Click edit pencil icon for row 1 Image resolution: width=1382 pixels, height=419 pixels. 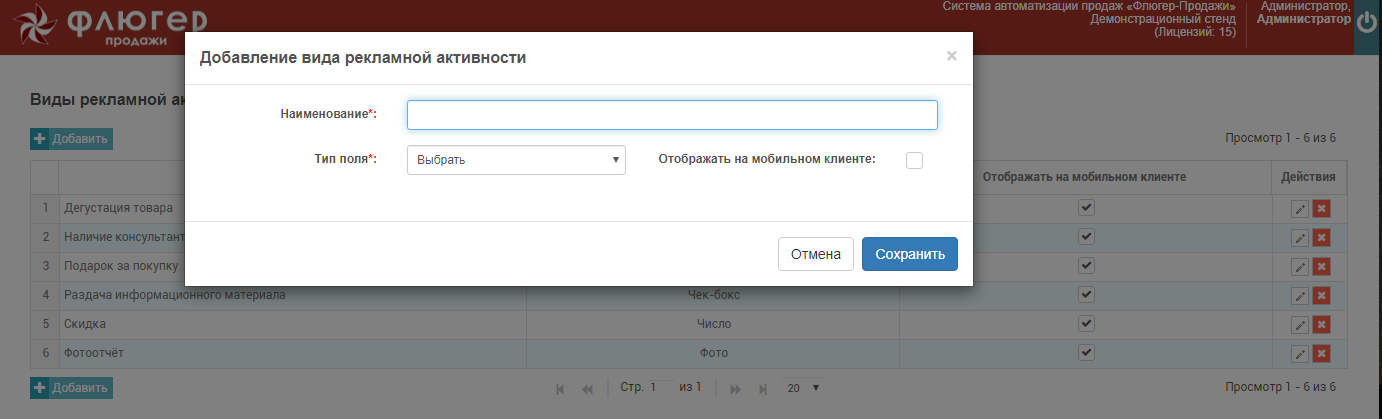[1300, 209]
